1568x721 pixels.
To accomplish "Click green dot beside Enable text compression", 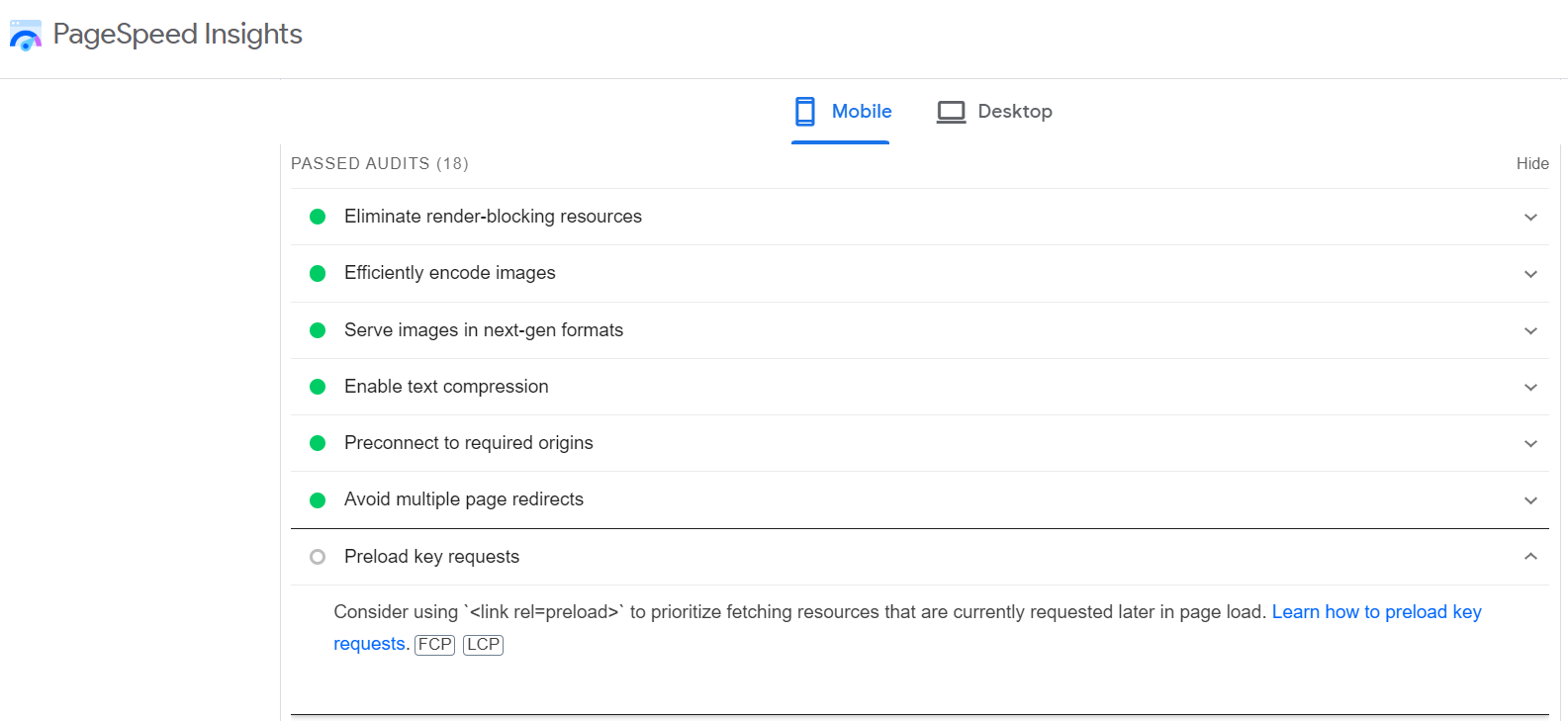I will [318, 387].
